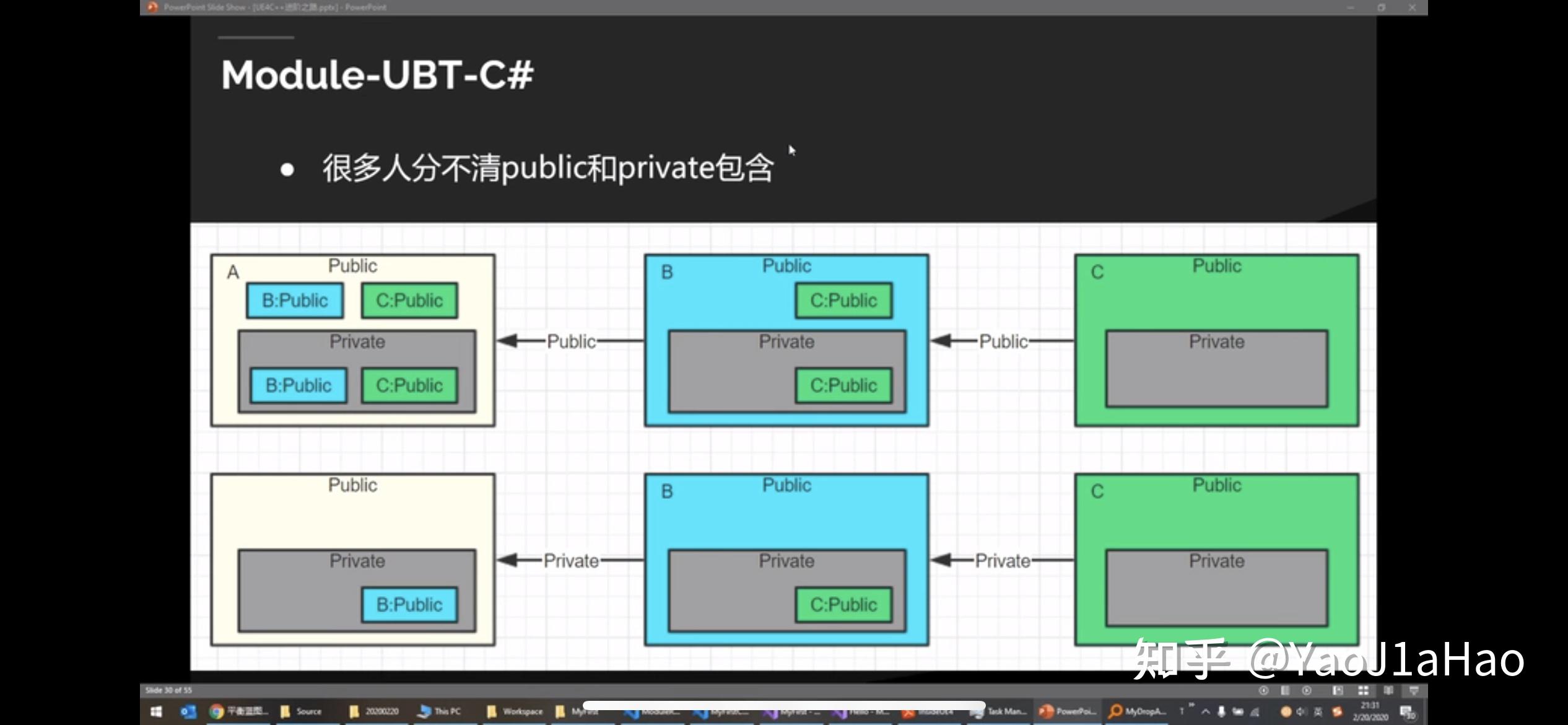
Task: Select the pen annotation tool in slideshow controls
Action: [x=1338, y=690]
